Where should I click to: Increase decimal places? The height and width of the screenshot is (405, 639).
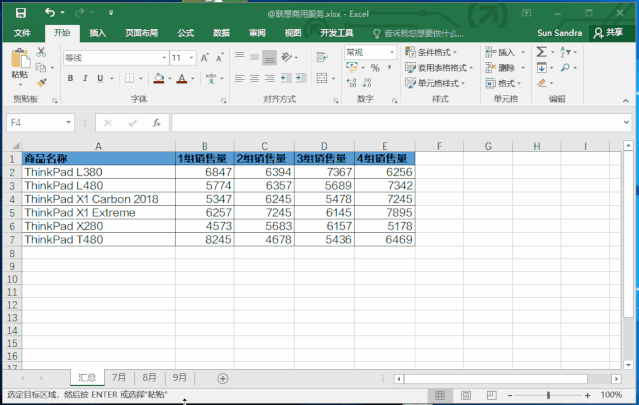351,83
